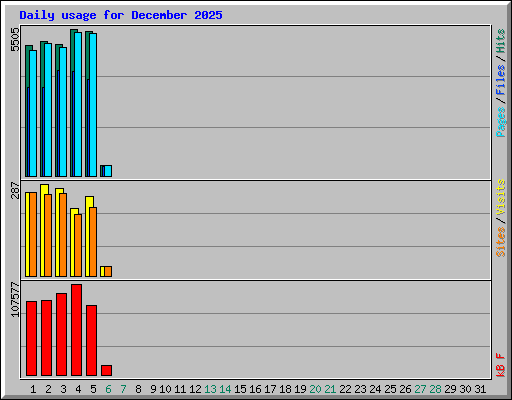
Task: Click day number 1 on the x-axis
Action: [x=33, y=389]
